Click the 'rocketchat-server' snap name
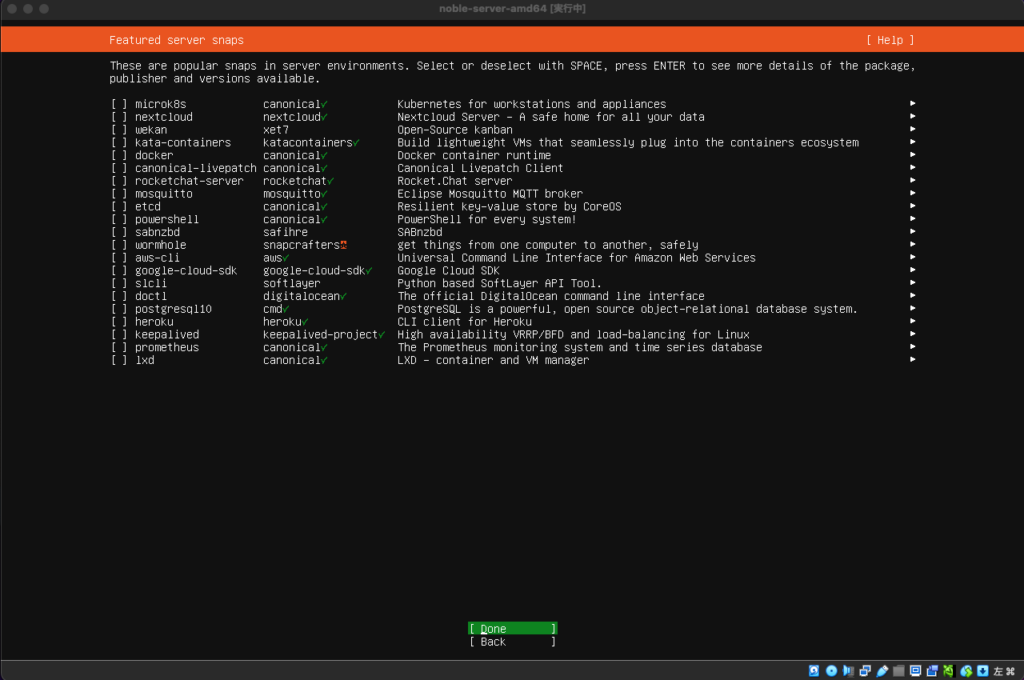The image size is (1024, 680). pos(189,181)
